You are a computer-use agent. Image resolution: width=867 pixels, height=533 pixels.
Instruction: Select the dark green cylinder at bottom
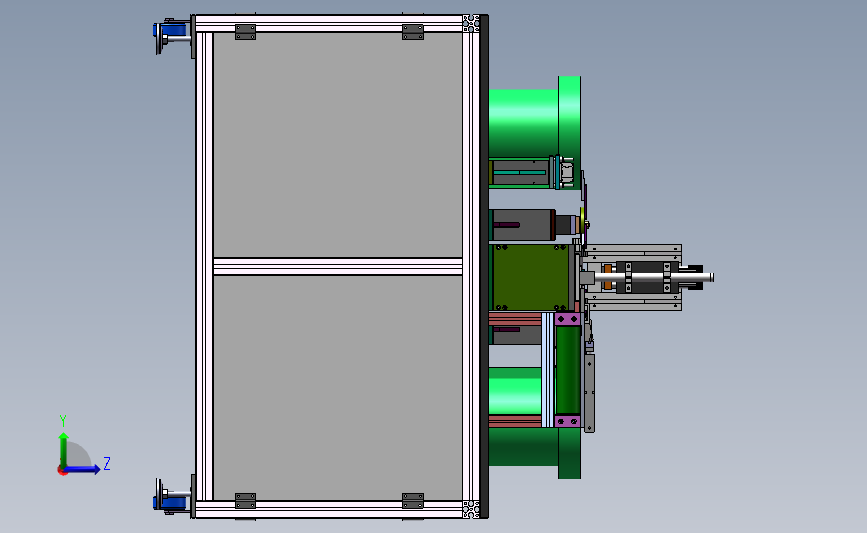[x=523, y=447]
